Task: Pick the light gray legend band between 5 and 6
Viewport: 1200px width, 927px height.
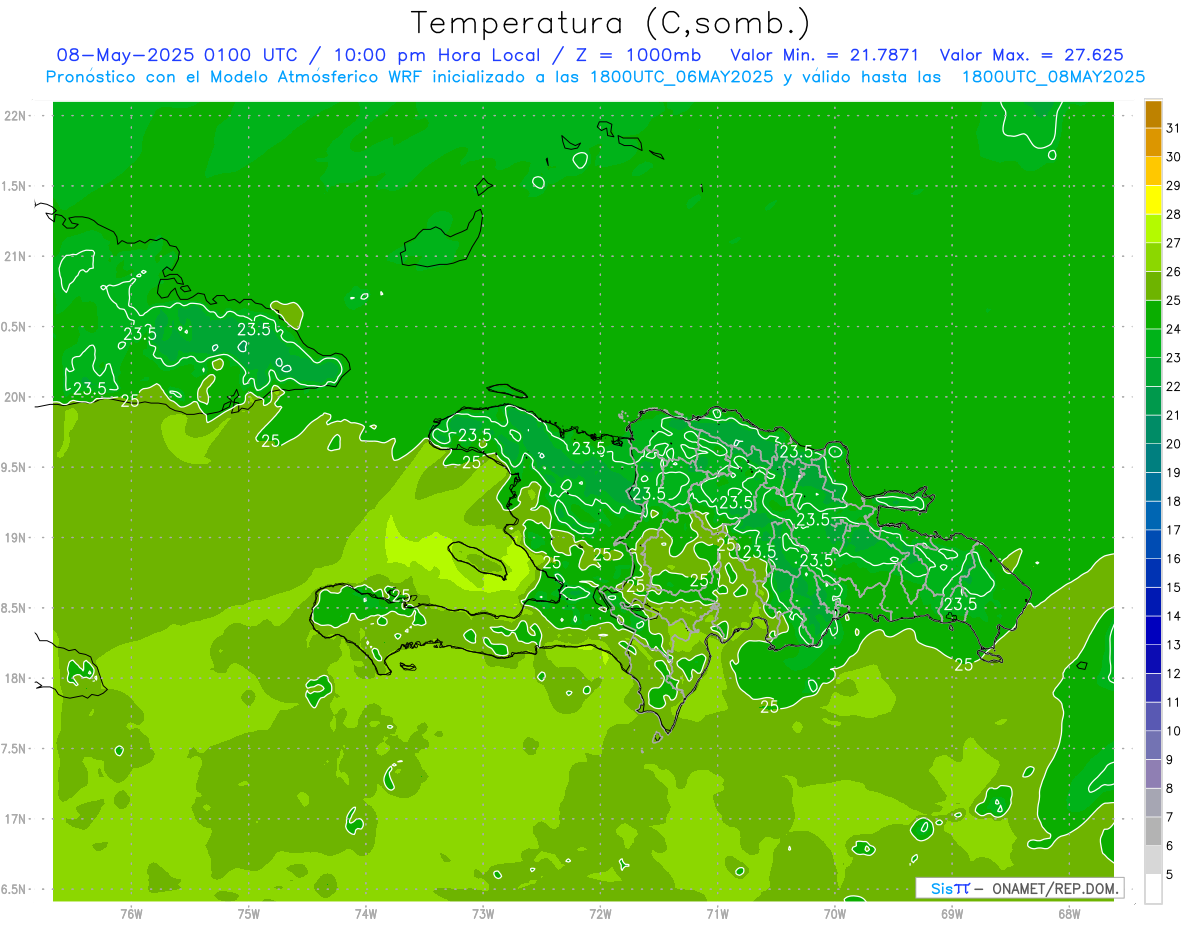Action: (x=1153, y=860)
